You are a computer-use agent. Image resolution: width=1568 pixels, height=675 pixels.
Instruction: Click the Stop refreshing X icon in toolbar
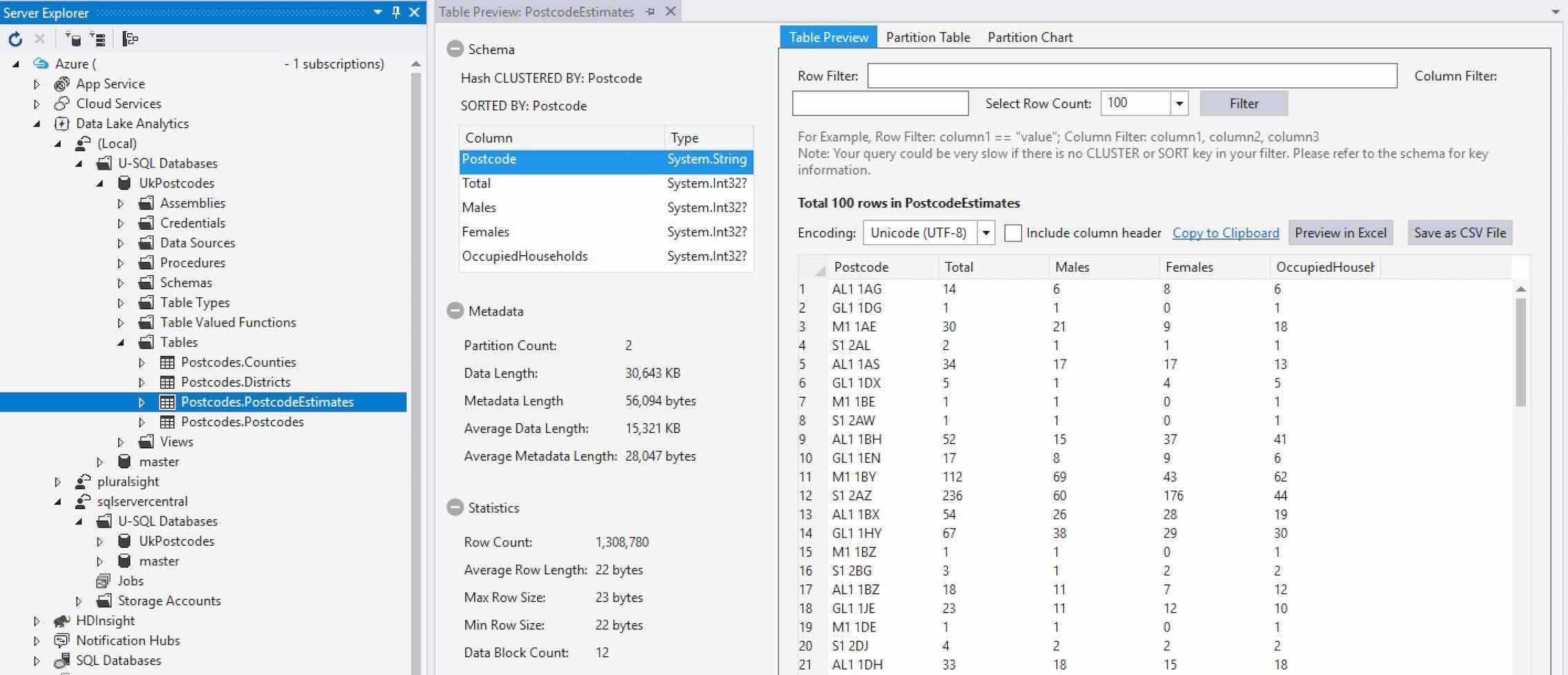click(x=40, y=39)
